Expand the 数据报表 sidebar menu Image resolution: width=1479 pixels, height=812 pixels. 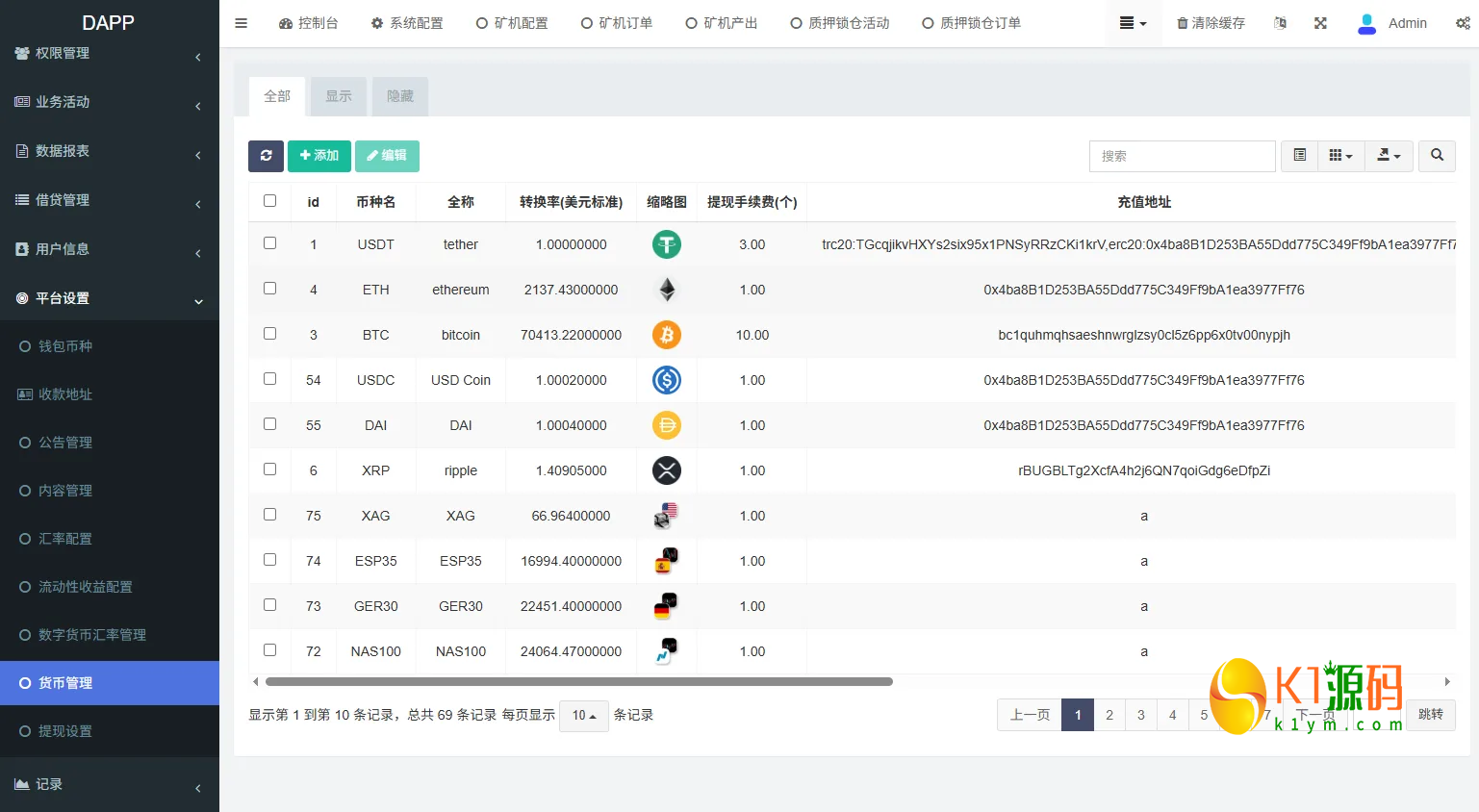click(x=110, y=151)
